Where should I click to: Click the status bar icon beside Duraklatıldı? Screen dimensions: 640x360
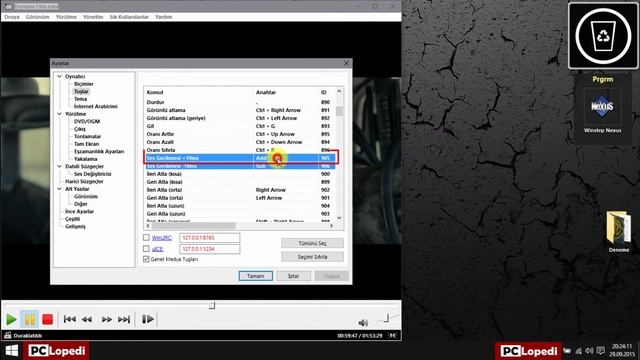point(8,335)
